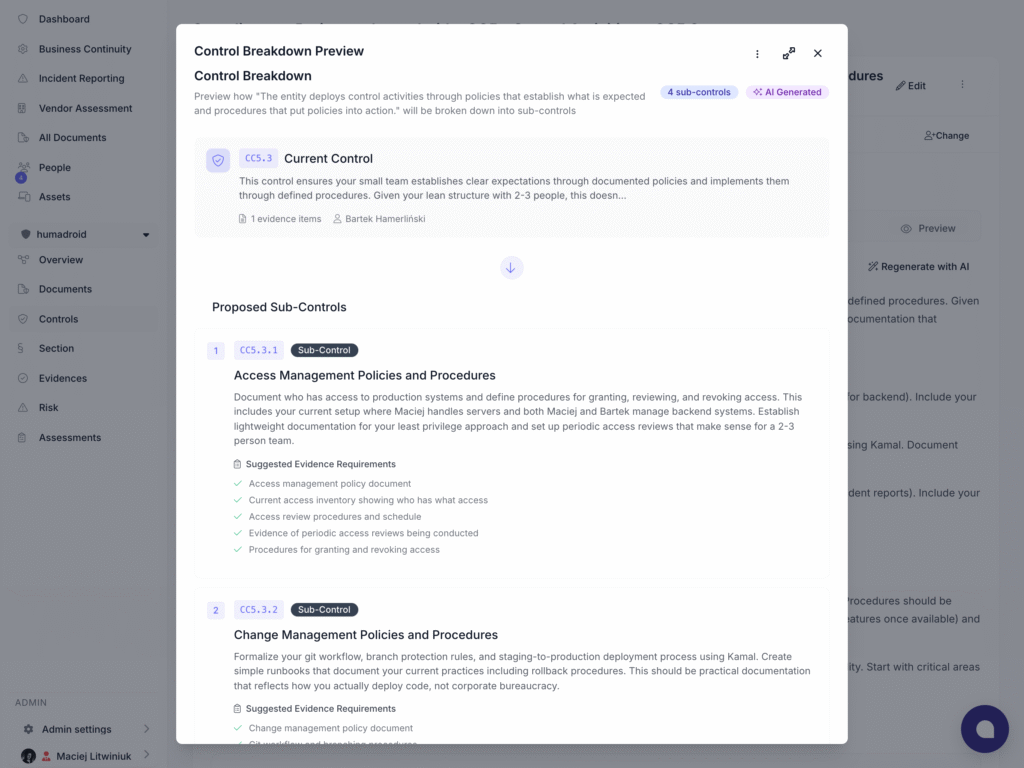This screenshot has width=1024, height=768.
Task: Click the Evidences check icon in sidebar
Action: tap(23, 378)
